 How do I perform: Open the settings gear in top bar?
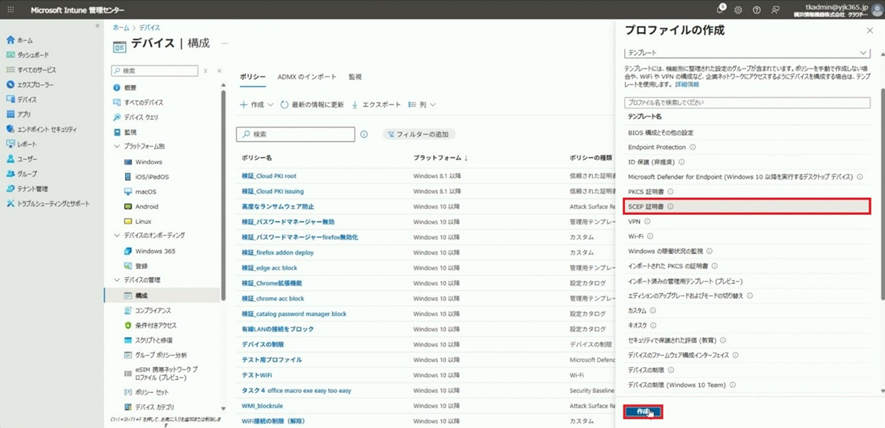738,10
